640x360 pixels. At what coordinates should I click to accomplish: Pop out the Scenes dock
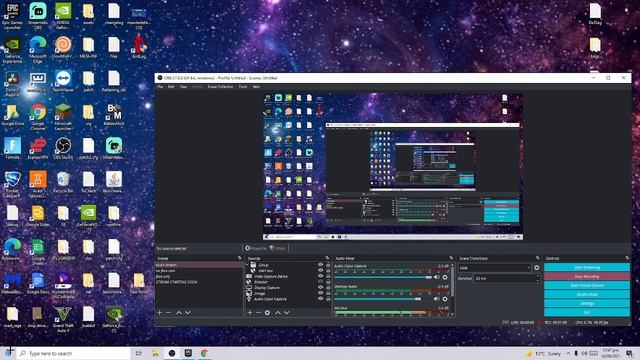(x=240, y=258)
